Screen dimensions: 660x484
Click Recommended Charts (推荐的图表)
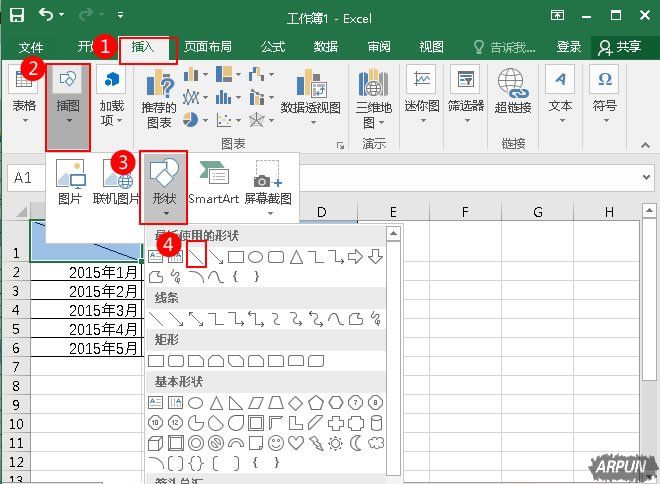159,99
